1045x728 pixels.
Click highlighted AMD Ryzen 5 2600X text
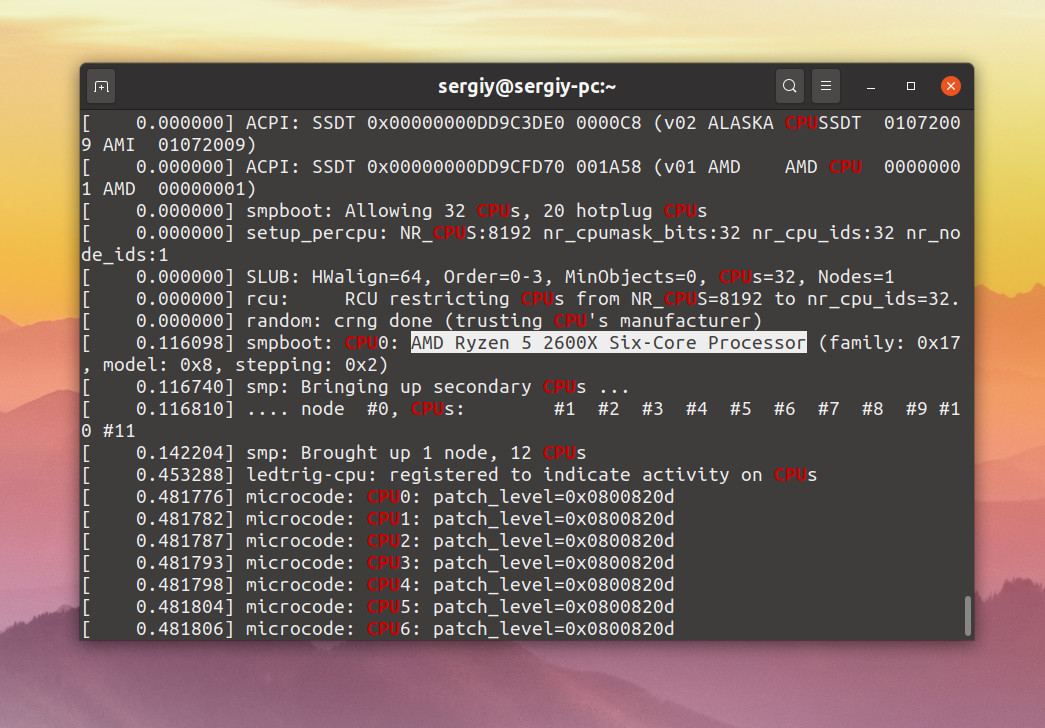click(608, 343)
